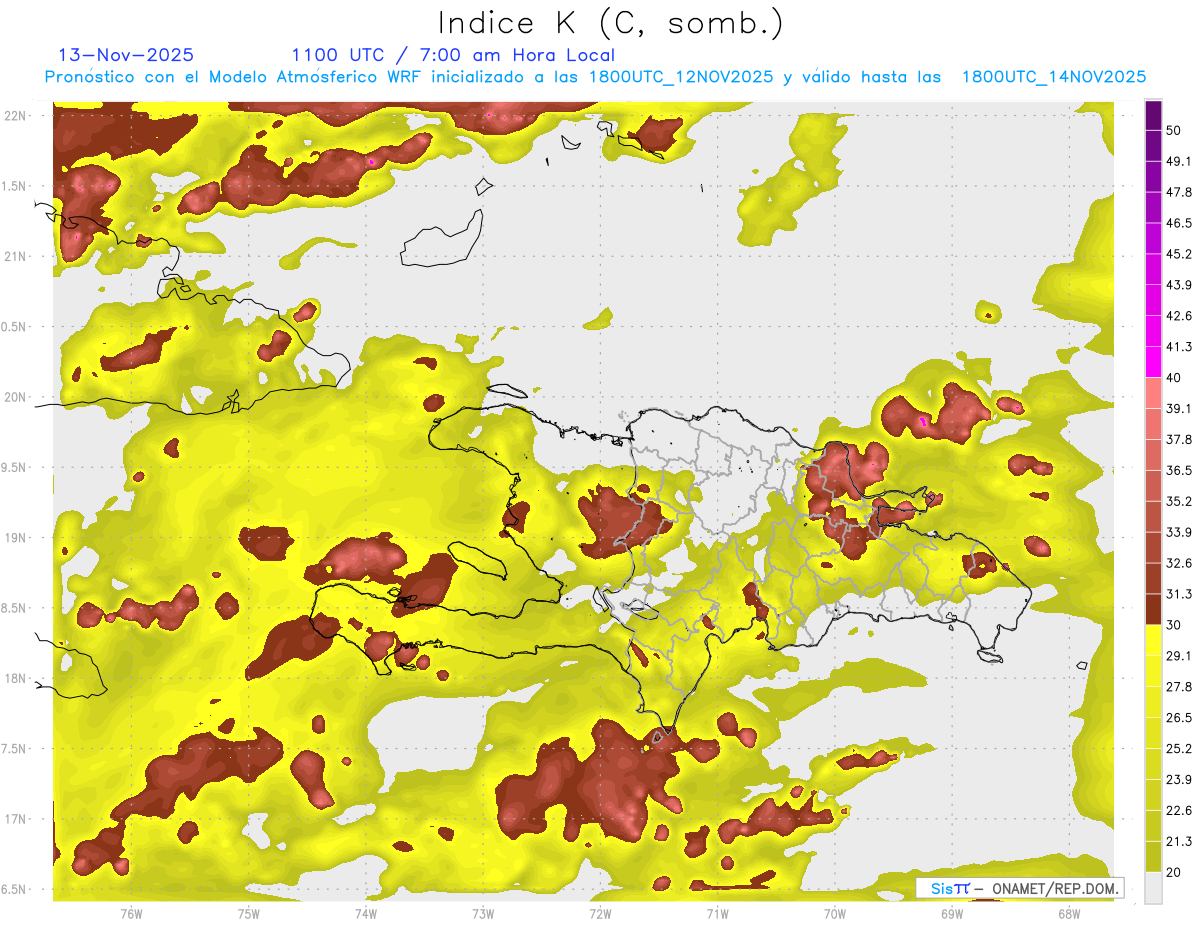Click the chart title "Indice K (C, somb.)"

pyautogui.click(x=610, y=23)
